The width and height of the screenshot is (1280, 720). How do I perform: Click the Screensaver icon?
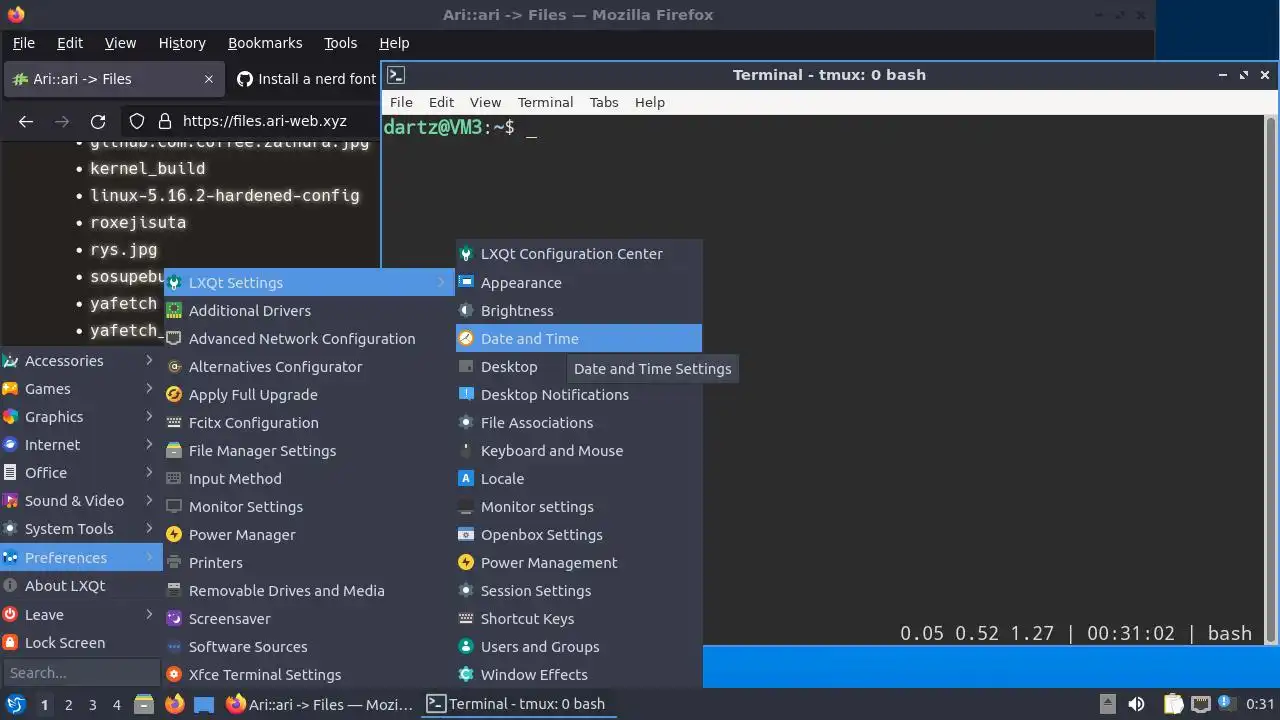point(174,619)
